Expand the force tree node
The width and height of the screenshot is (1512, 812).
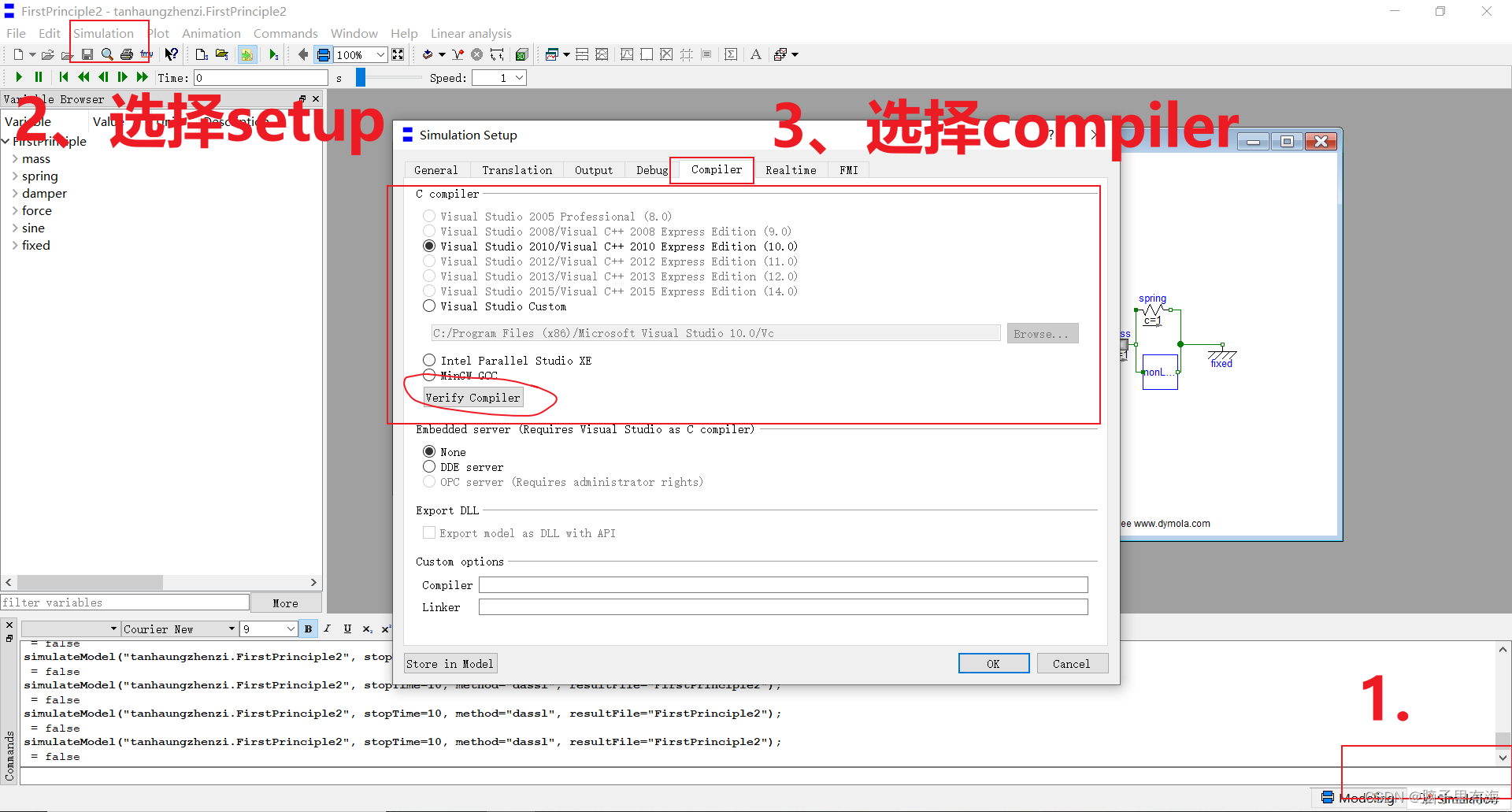[15, 211]
